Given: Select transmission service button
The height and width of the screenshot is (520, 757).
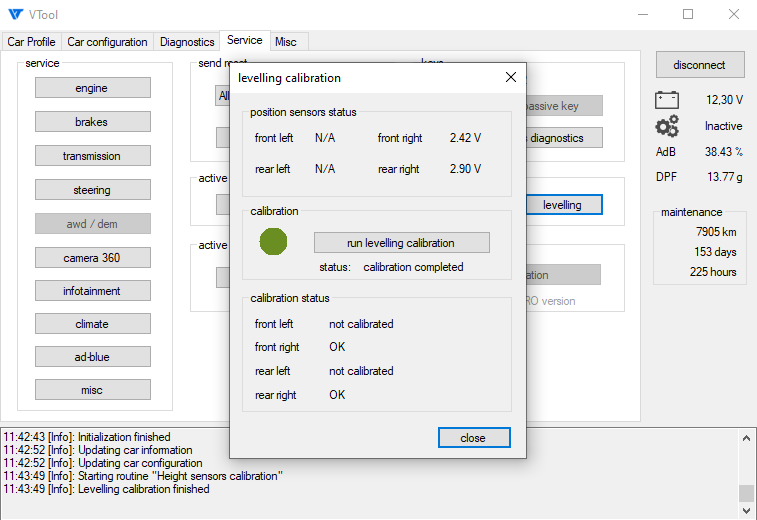Looking at the screenshot, I should (x=92, y=156).
